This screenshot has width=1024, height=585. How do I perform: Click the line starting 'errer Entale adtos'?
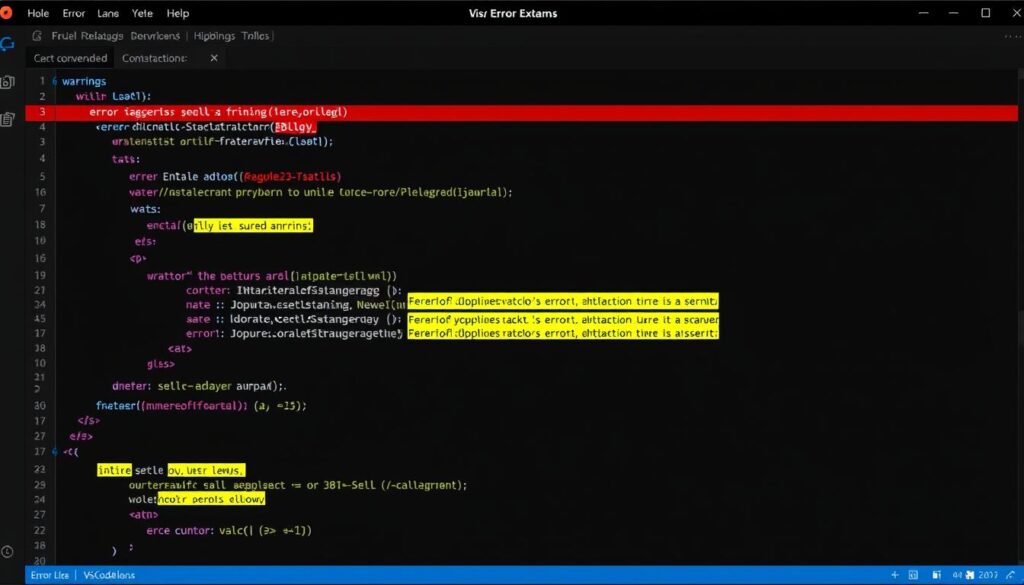[x=235, y=176]
